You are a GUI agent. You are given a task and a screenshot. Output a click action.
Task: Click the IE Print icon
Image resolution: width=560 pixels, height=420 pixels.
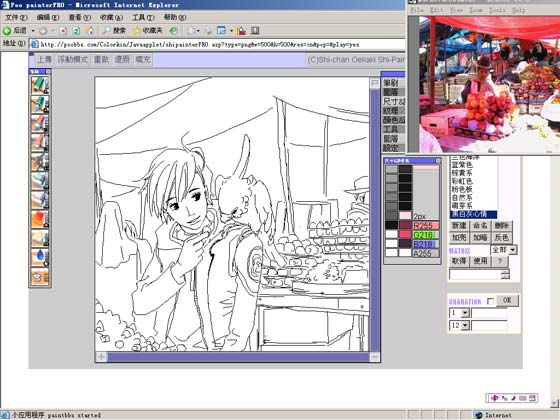point(209,31)
